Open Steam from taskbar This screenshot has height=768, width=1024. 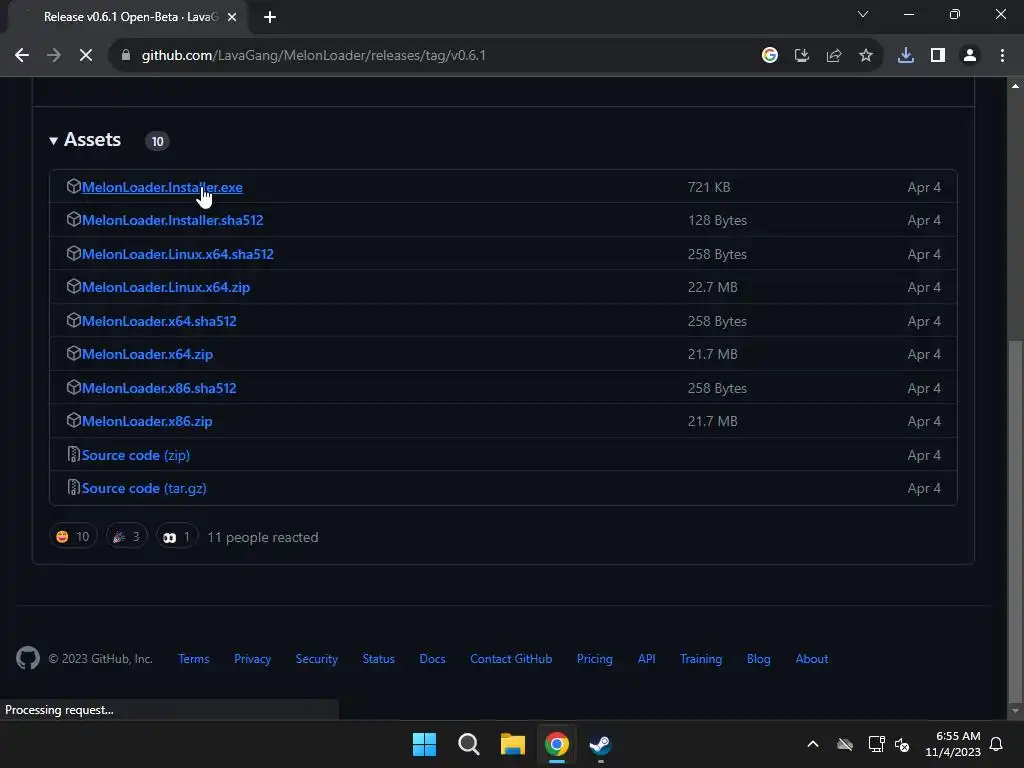600,744
